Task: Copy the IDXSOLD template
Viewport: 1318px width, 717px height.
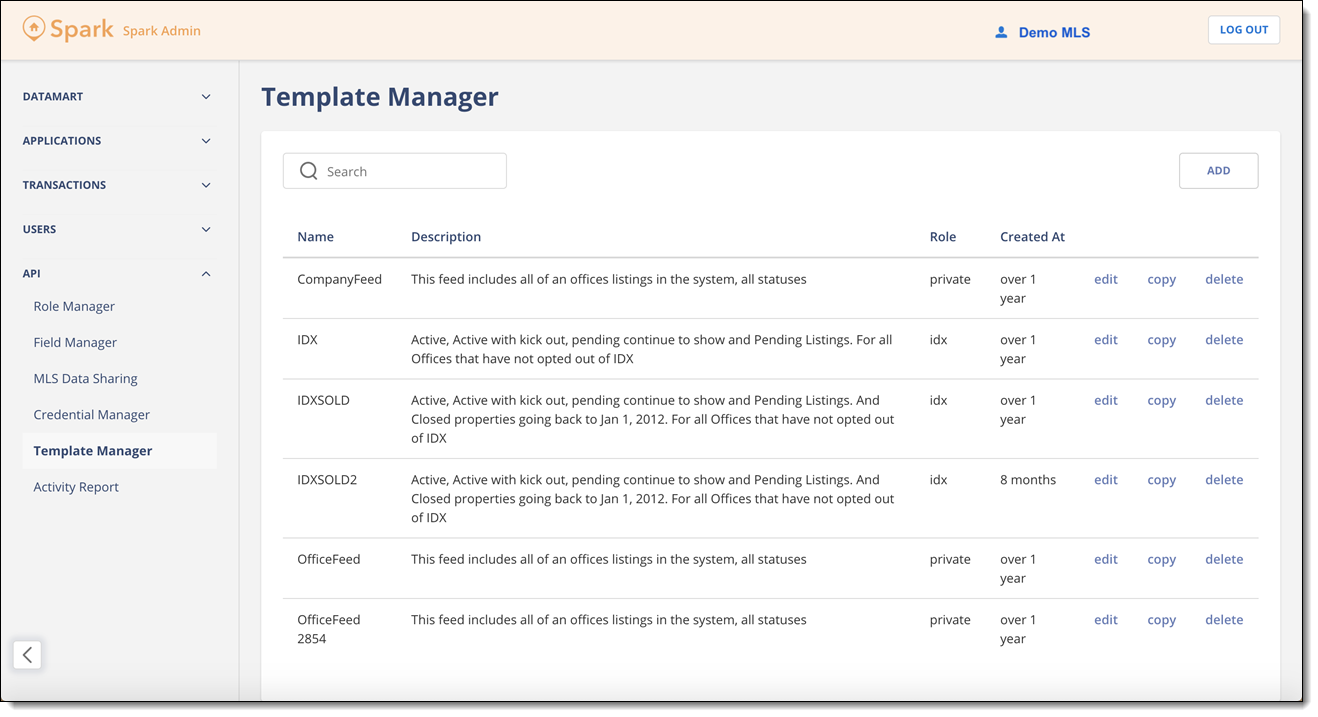Action: tap(1161, 400)
